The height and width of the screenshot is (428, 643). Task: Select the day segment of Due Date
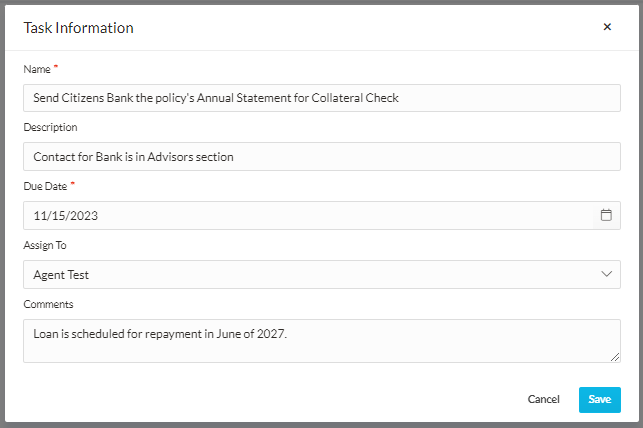tap(57, 216)
